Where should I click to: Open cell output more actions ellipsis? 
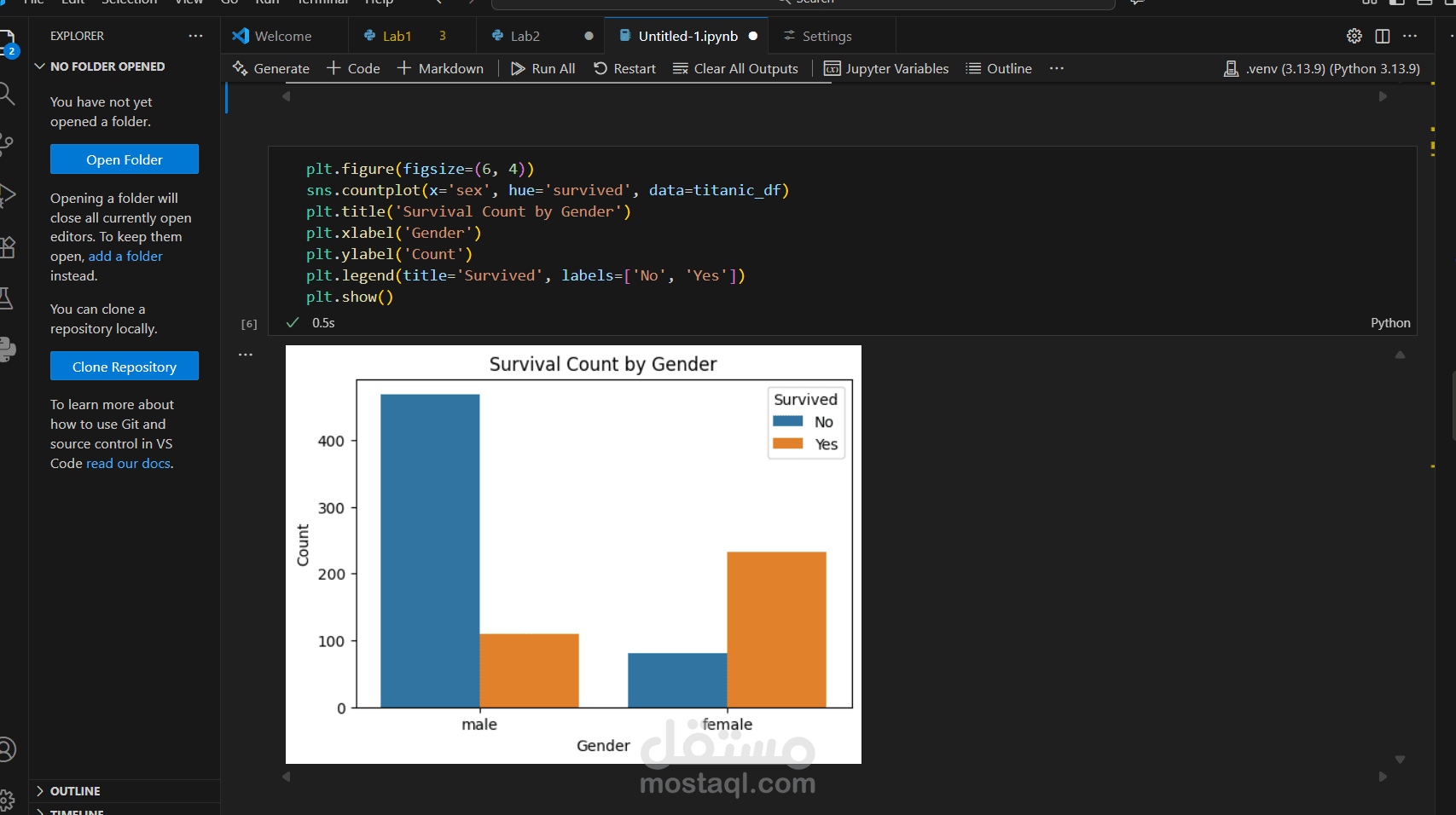(246, 355)
